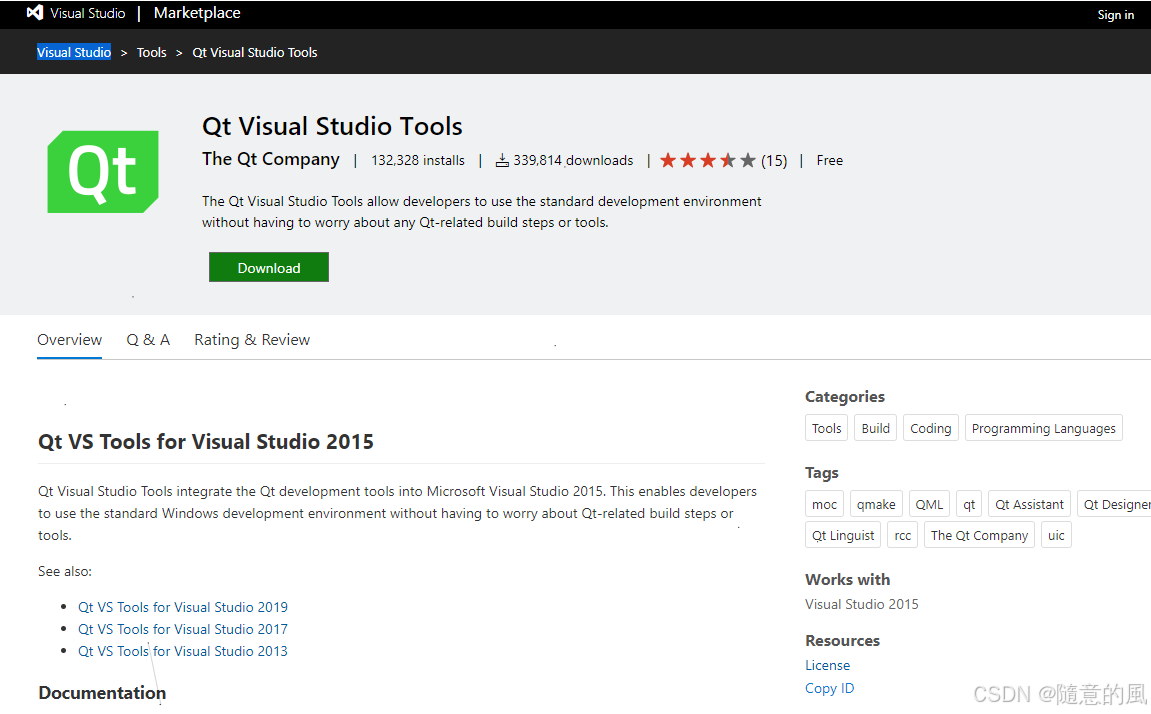Click Qt Visual Studio Tools breadcrumb
1151x714 pixels.
[x=255, y=52]
